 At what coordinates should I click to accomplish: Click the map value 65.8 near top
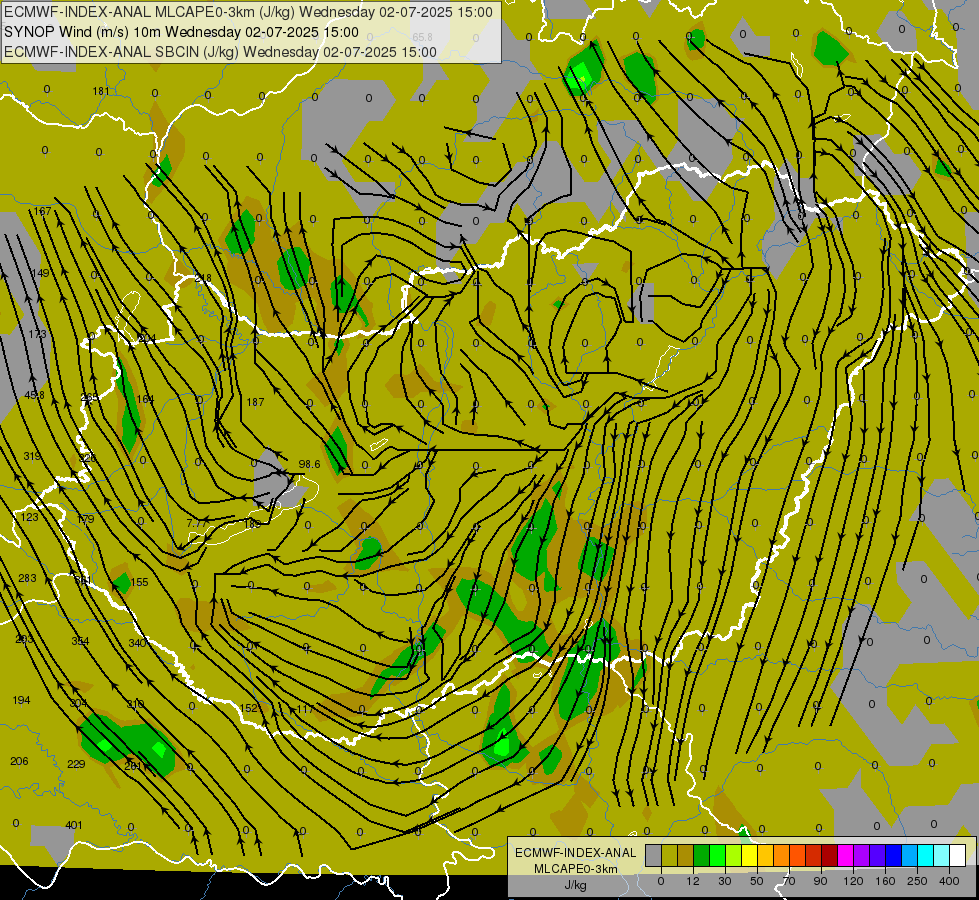(423, 37)
